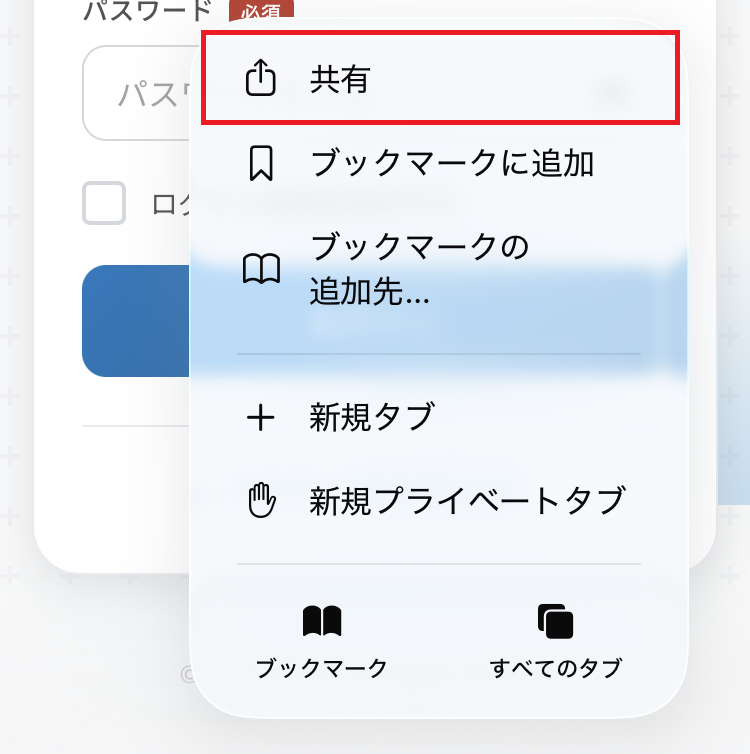Viewport: 750px width, 754px height.
Task: Click the plus icon for new tab
Action: click(261, 417)
